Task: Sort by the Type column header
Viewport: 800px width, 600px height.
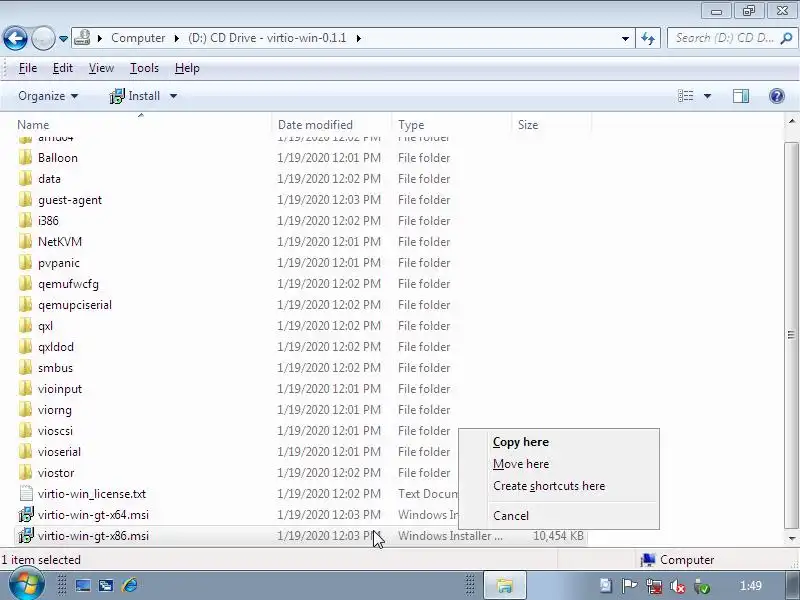Action: (411, 125)
